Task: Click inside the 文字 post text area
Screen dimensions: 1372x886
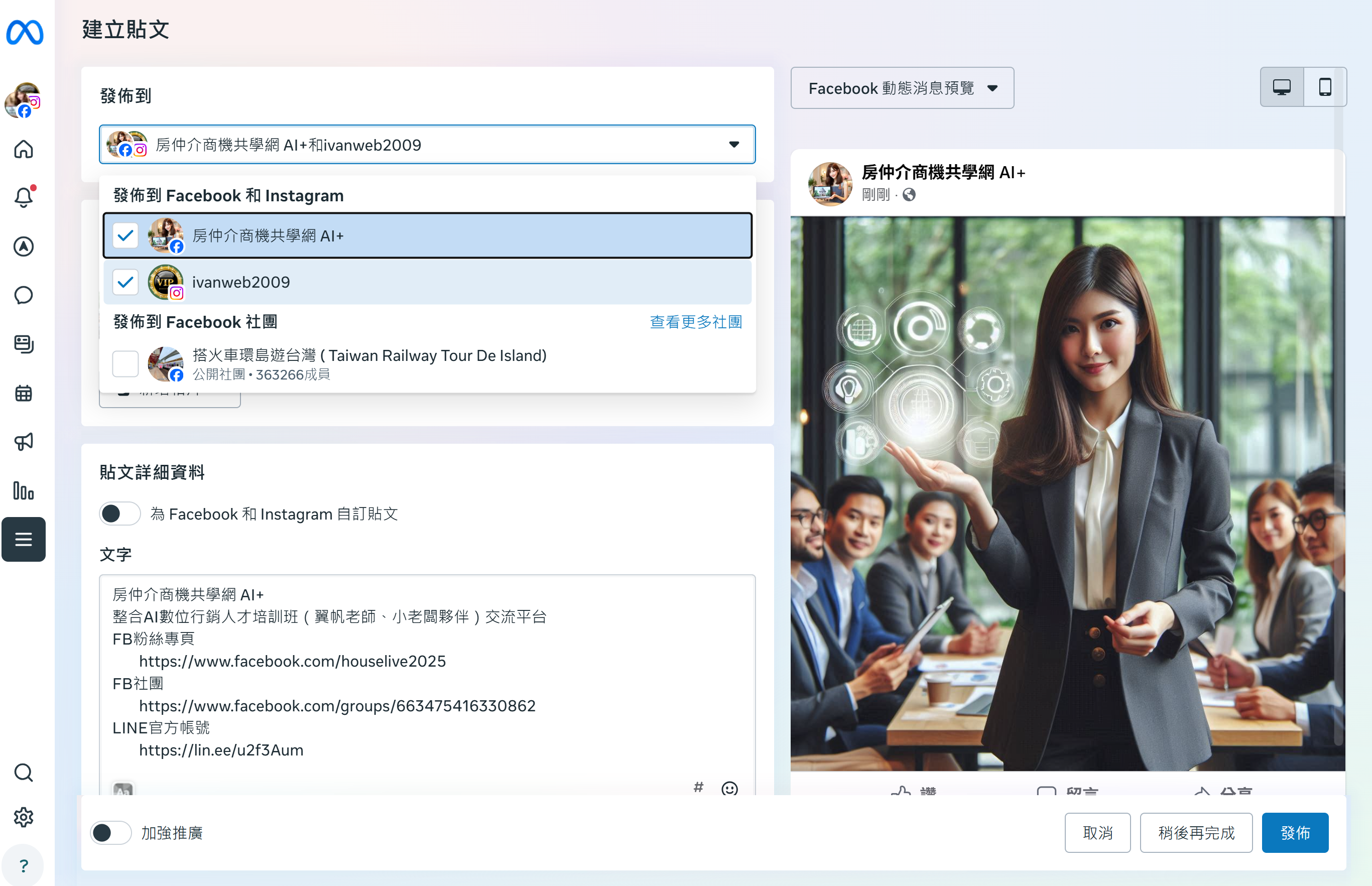Action: pos(427,685)
